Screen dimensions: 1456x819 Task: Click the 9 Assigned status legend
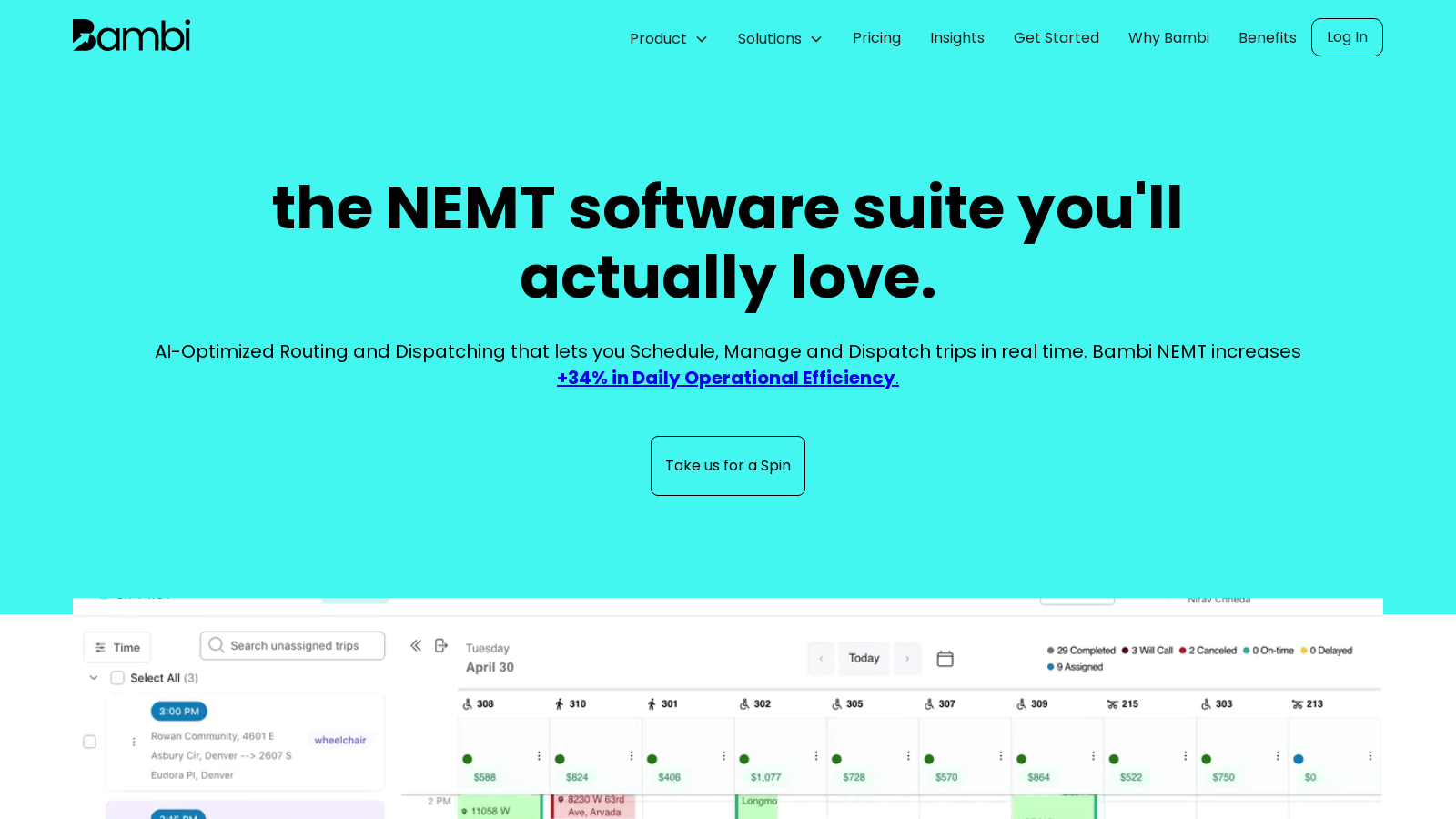click(x=1075, y=667)
